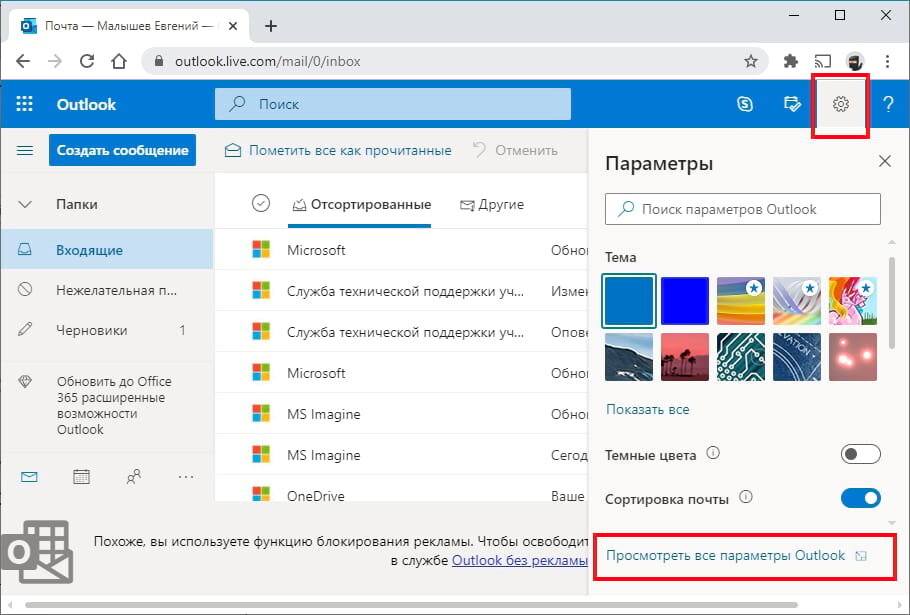
Task: Choose the mountain wave theme
Action: click(629, 357)
